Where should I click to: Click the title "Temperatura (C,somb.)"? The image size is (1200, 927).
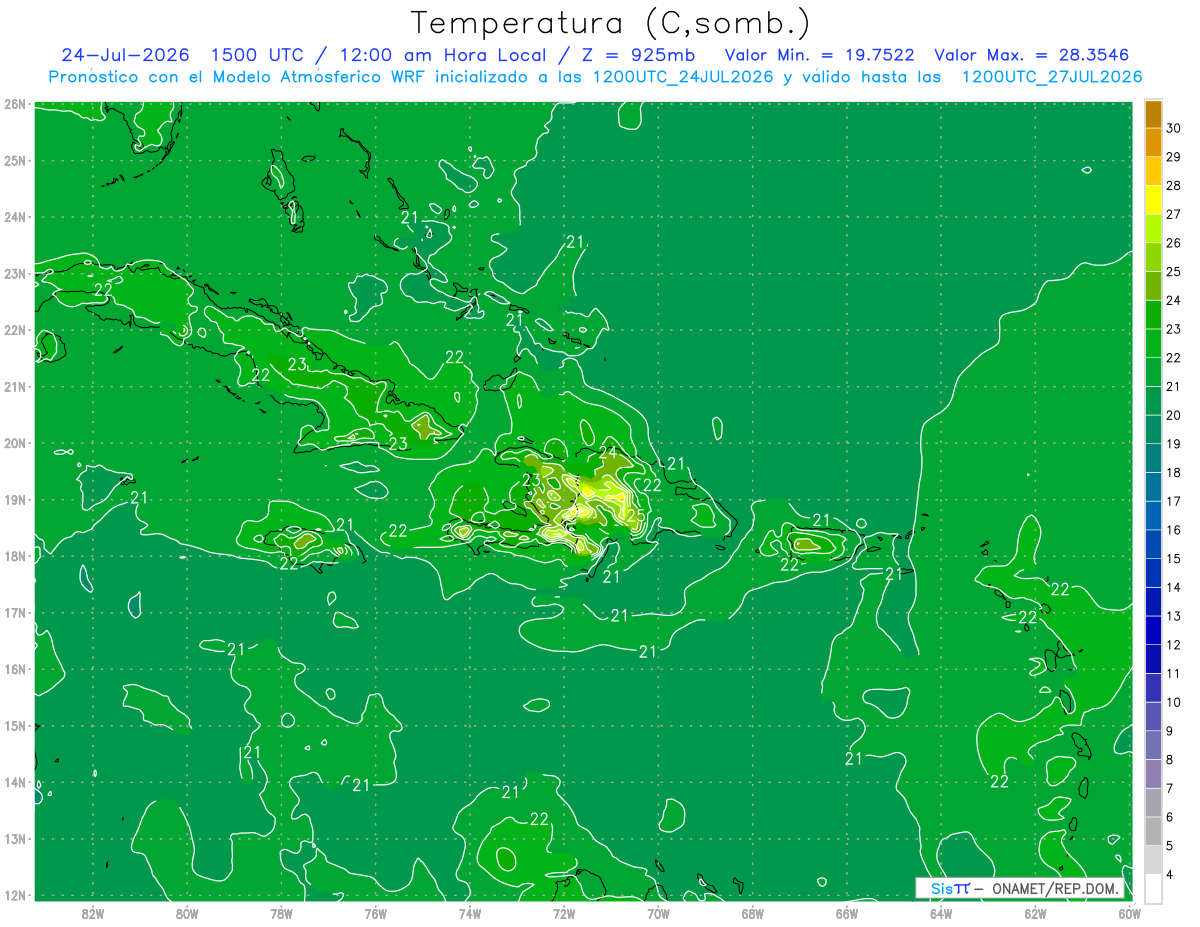point(611,23)
